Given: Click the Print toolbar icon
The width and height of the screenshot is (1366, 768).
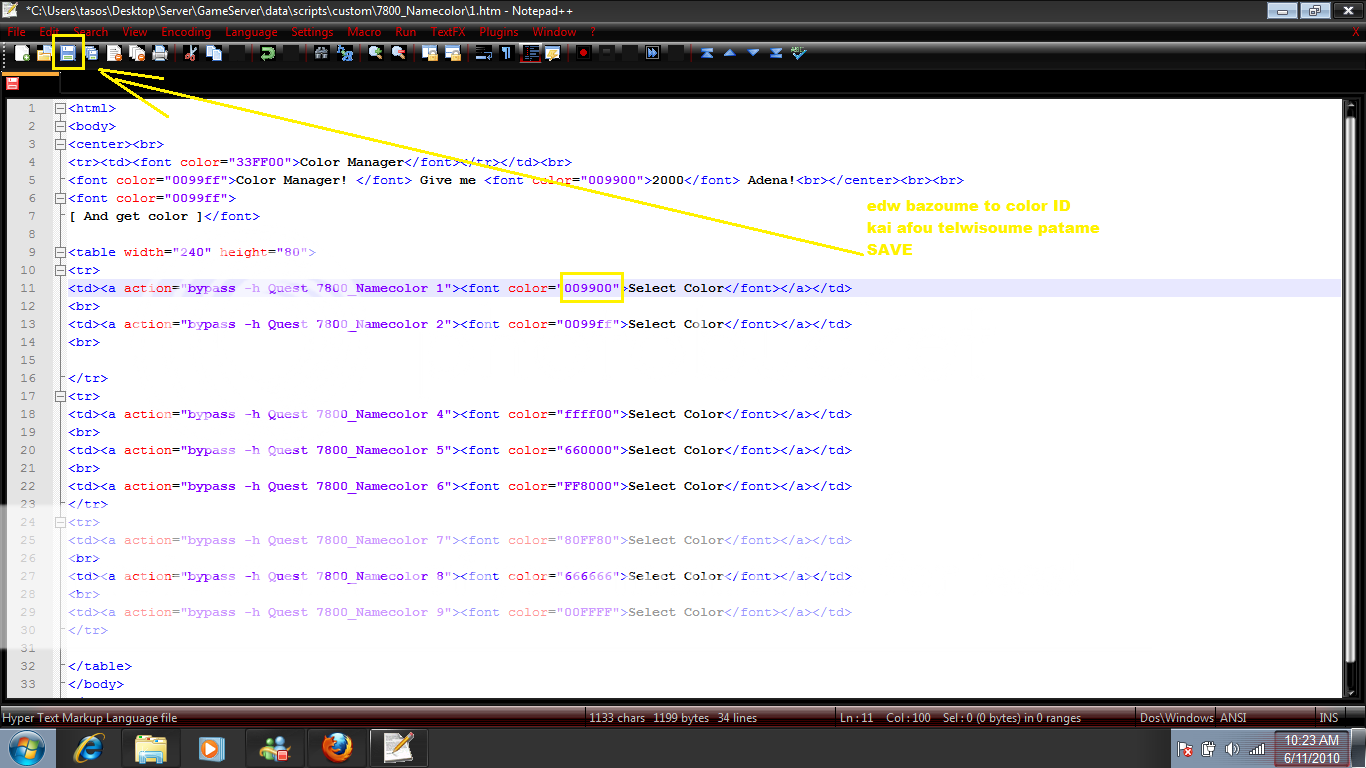Looking at the screenshot, I should tap(159, 53).
